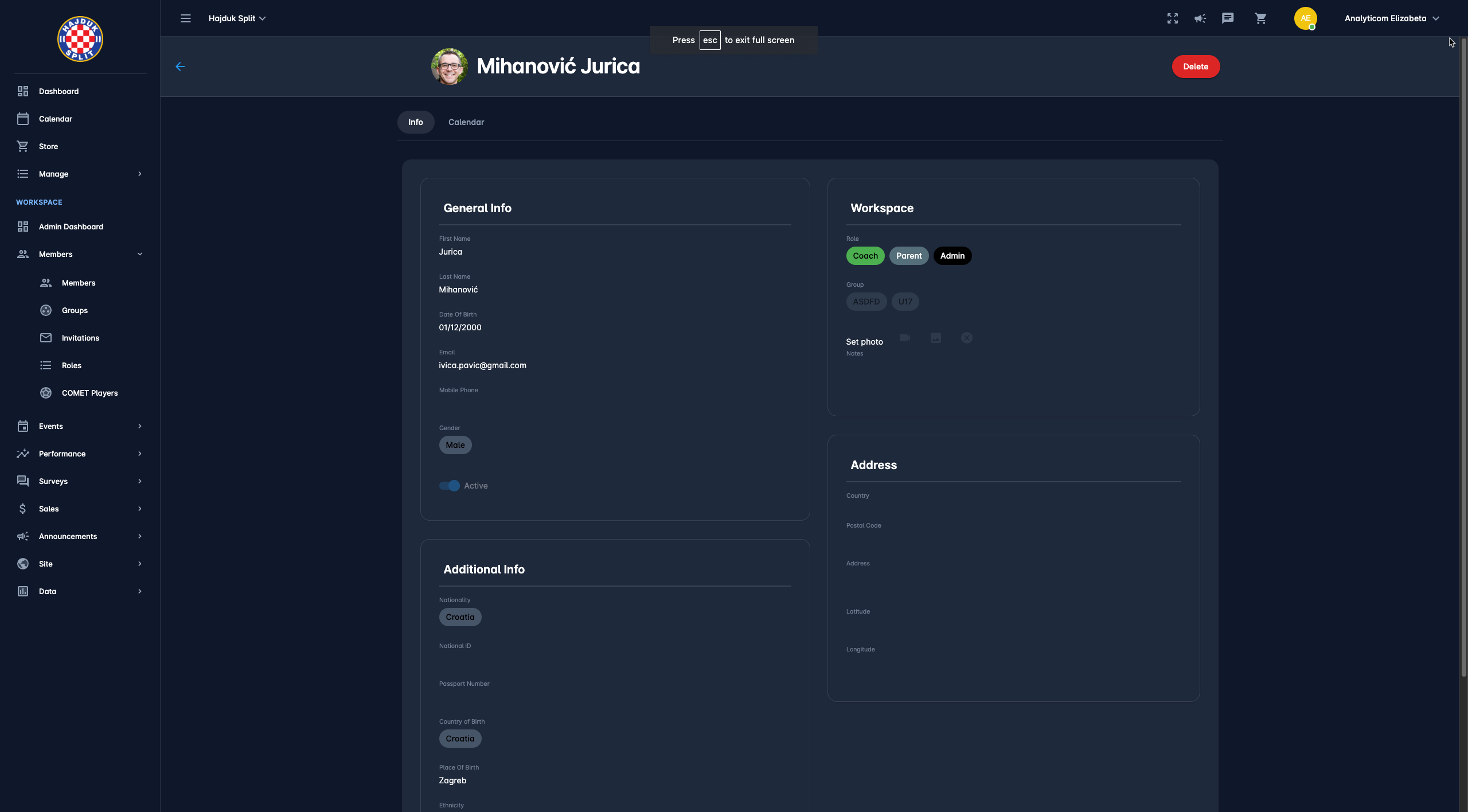Click the fullscreen toggle icon
The height and width of the screenshot is (812, 1468).
tap(1172, 18)
